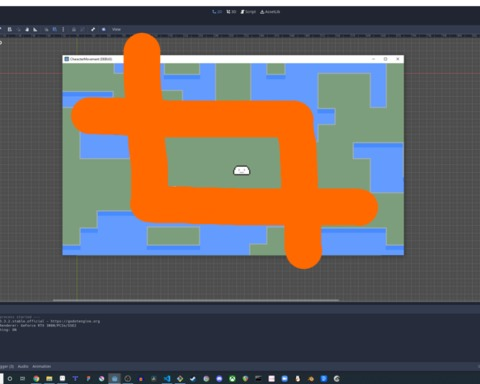Open the Animation bottom panel tab
The width and height of the screenshot is (480, 384).
pos(42,366)
